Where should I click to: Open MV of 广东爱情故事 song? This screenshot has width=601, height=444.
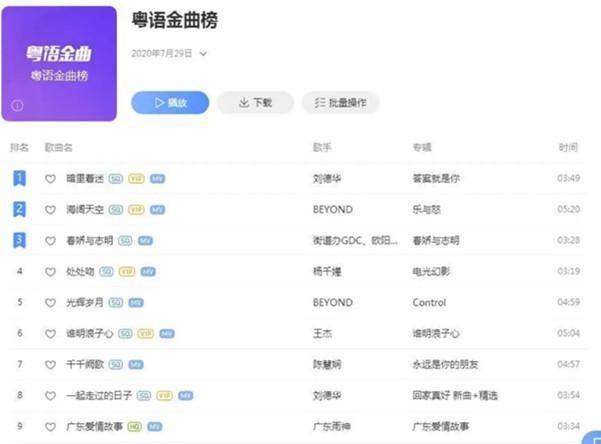coord(154,427)
